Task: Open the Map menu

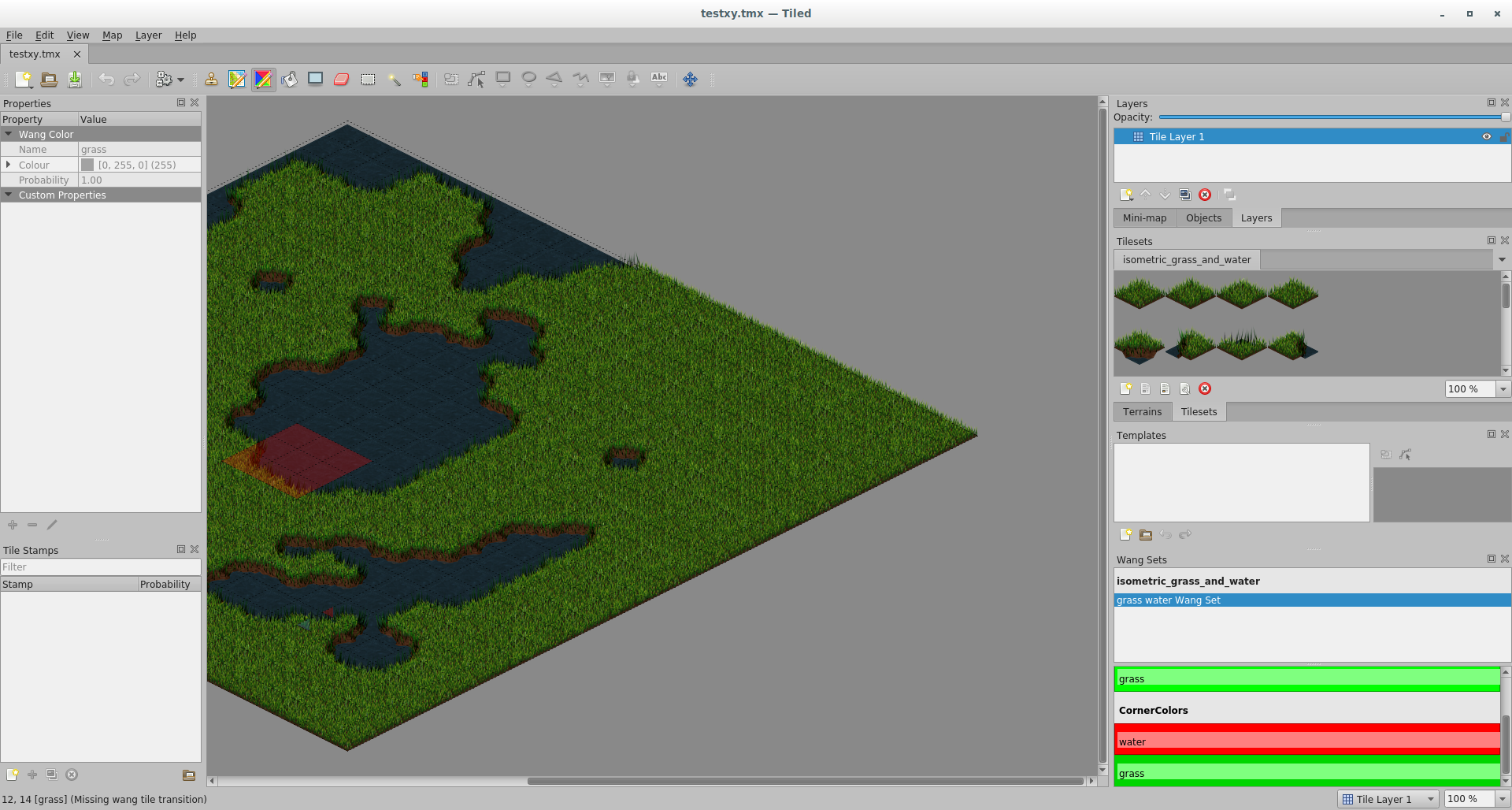Action: [112, 35]
